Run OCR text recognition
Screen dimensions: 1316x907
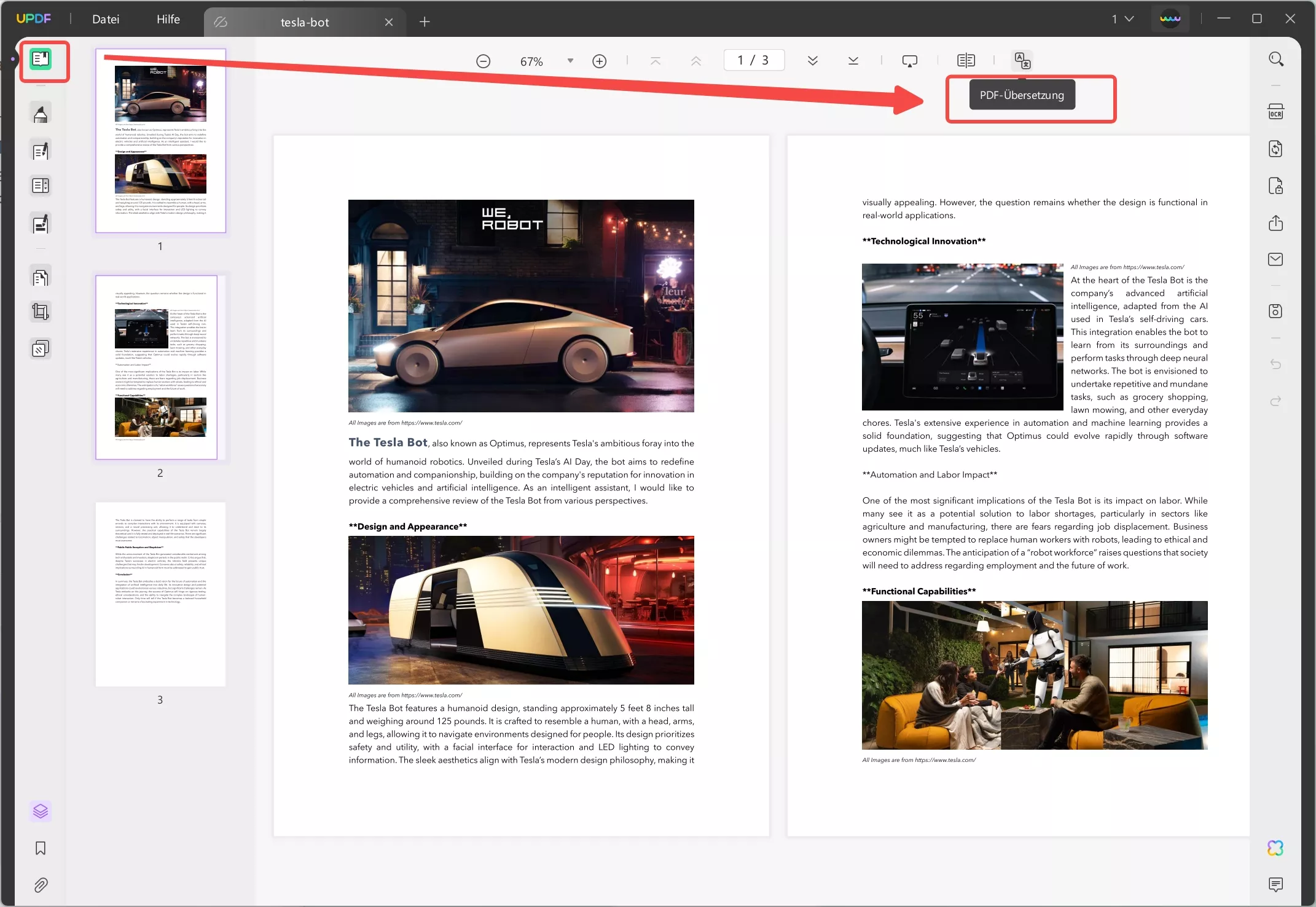tap(1276, 112)
